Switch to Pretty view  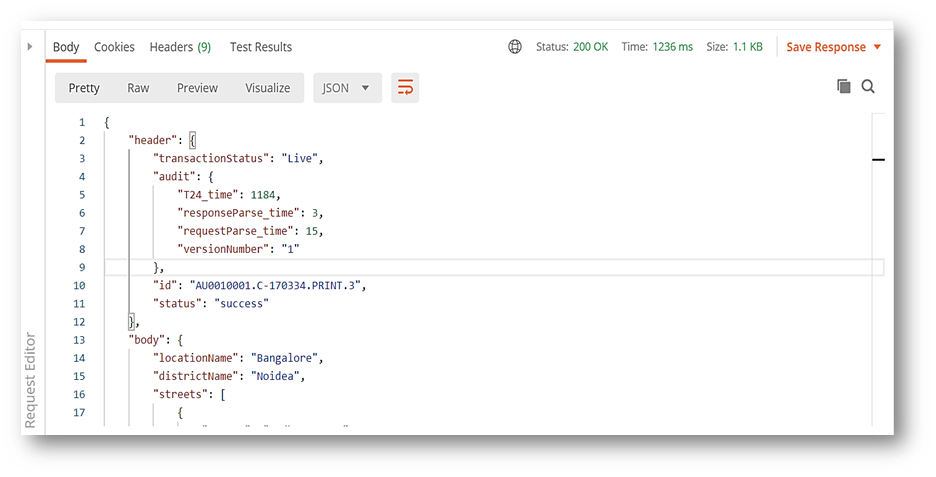pyautogui.click(x=84, y=88)
